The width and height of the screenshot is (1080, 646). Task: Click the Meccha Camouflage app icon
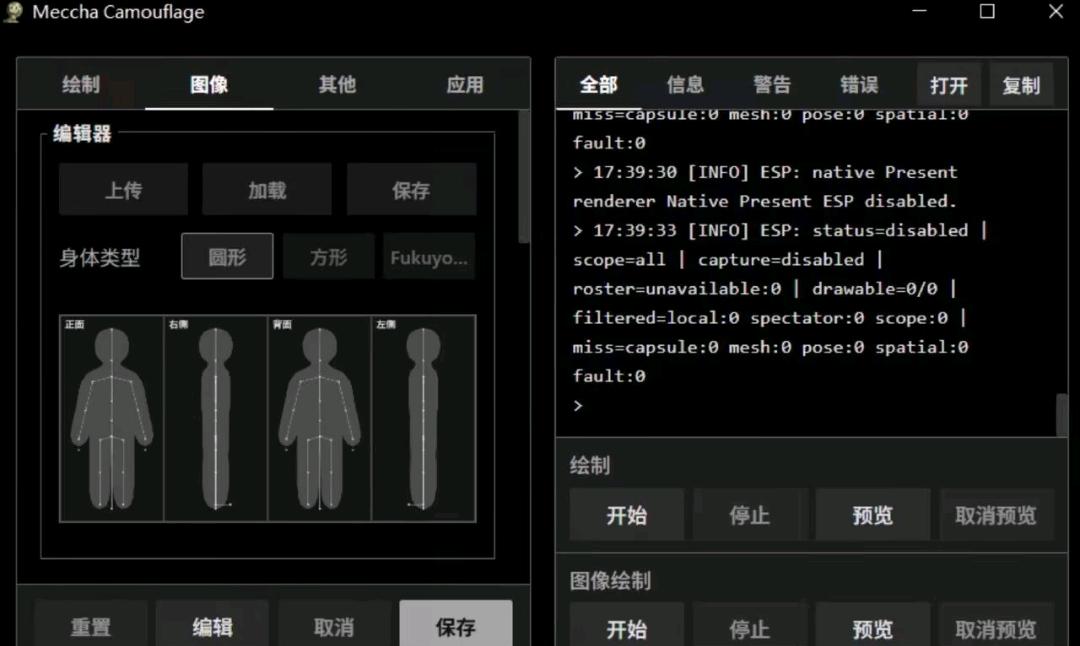[x=12, y=12]
